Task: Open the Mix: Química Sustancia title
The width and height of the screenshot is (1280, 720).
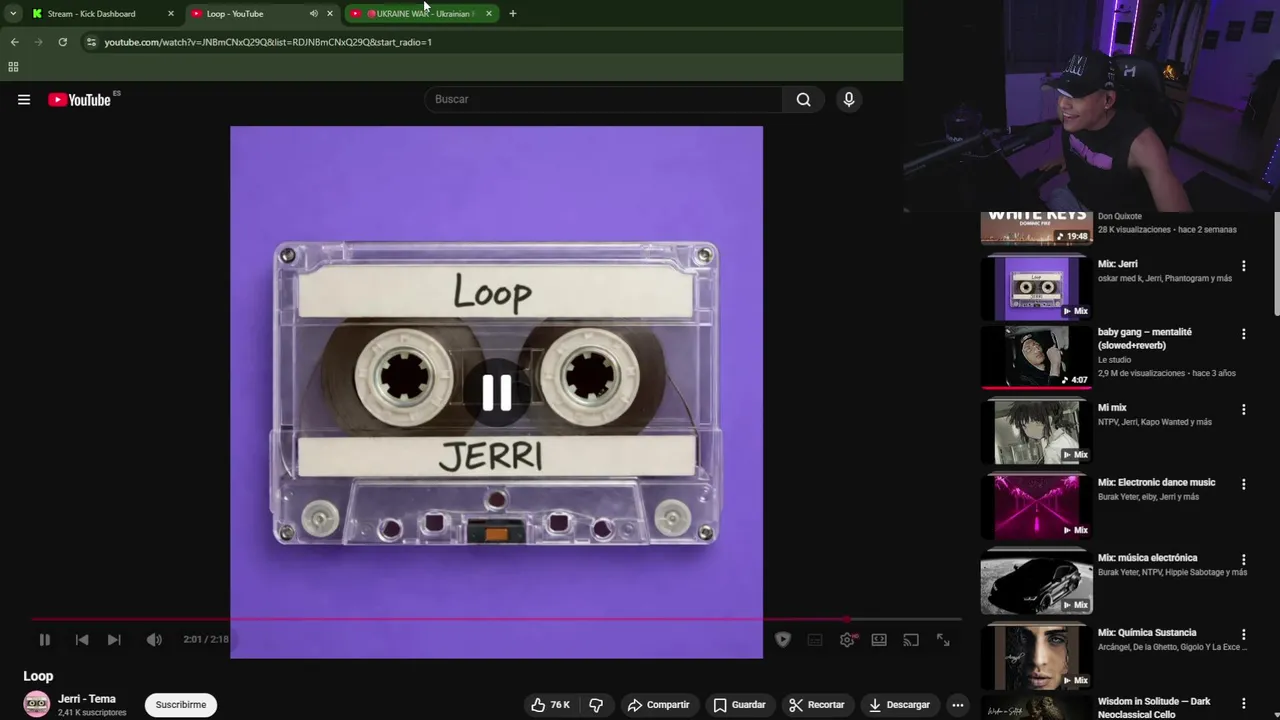Action: point(1147,633)
